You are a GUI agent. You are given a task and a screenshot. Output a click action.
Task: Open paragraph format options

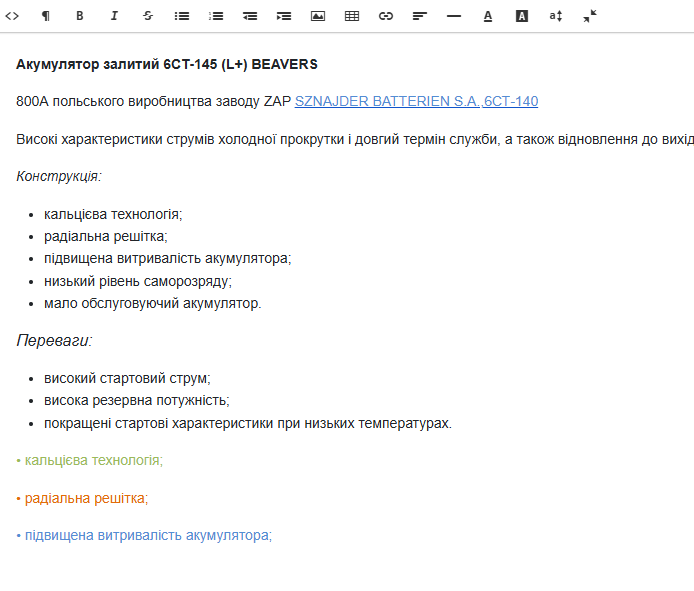click(x=46, y=16)
